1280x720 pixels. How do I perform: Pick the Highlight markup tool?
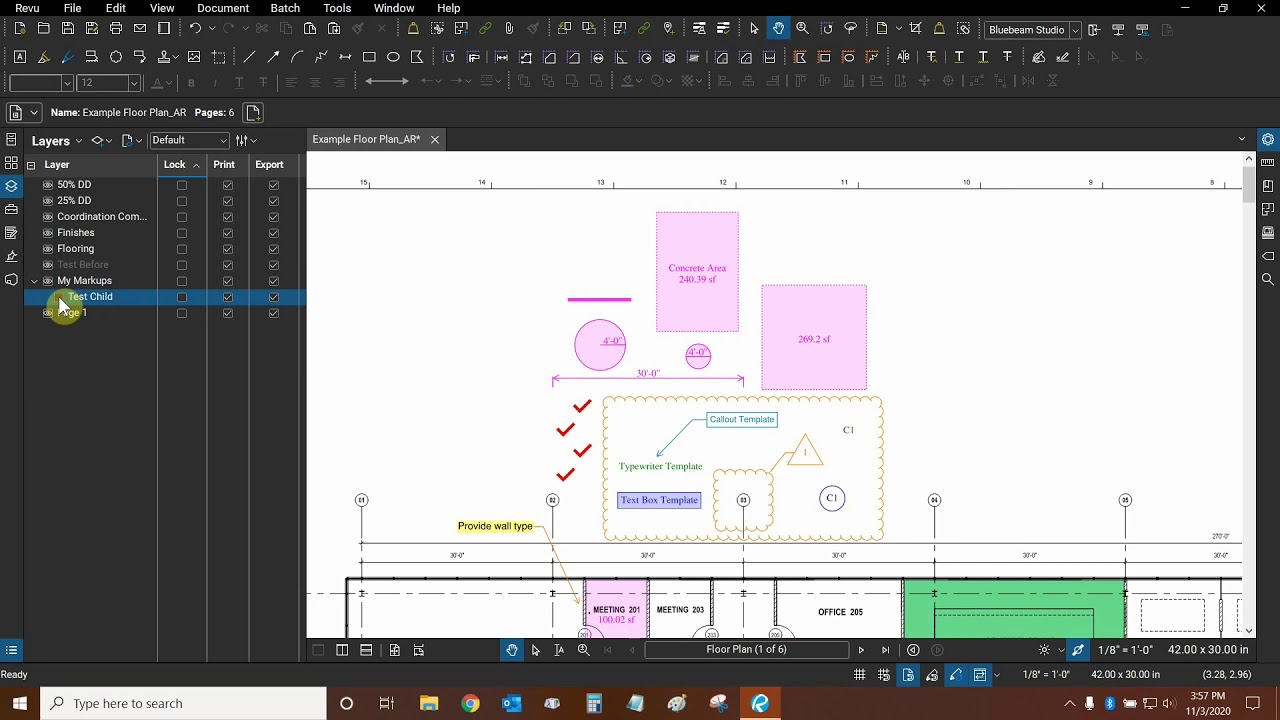44,57
